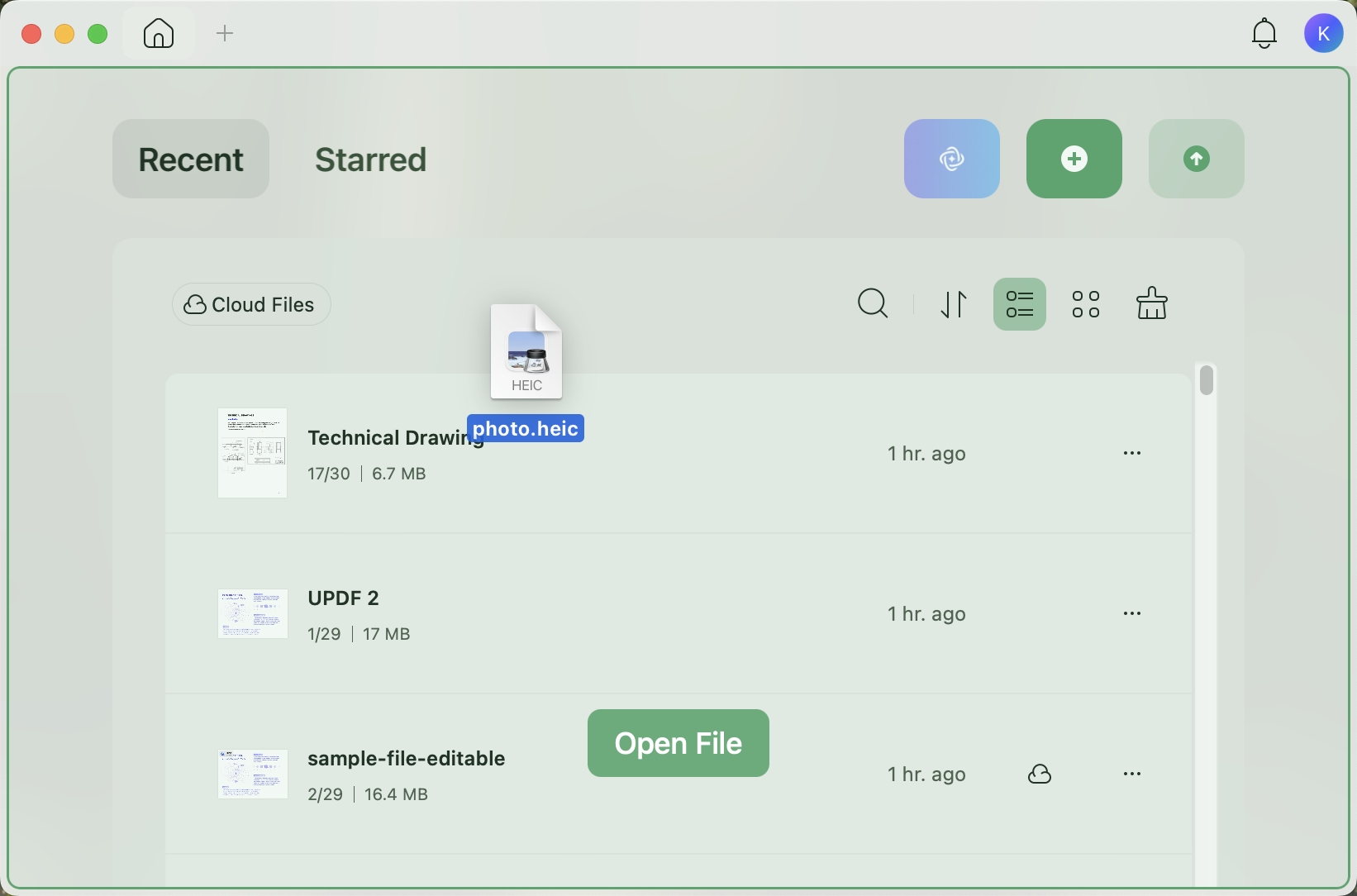Close window with red button
Viewport: 1357px width, 896px height.
pyautogui.click(x=31, y=34)
